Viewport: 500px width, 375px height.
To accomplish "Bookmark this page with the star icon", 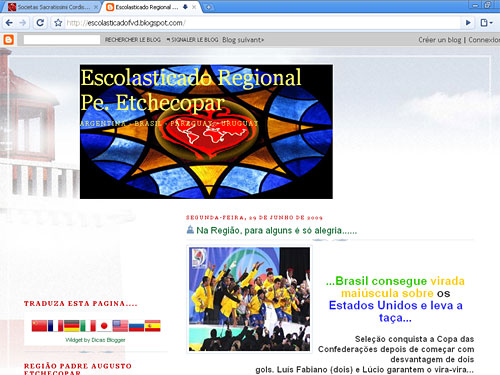I will pos(58,23).
